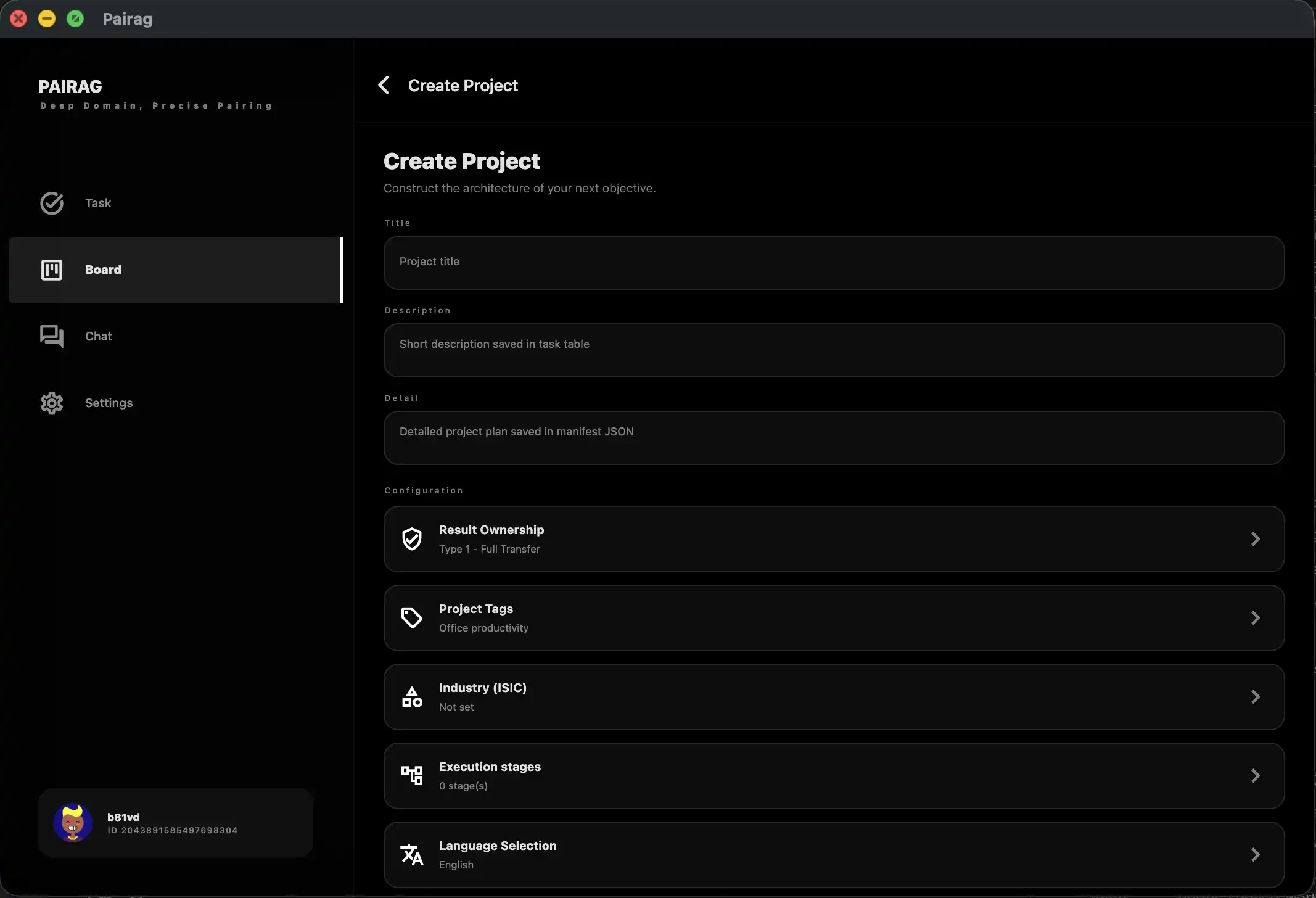Viewport: 1316px width, 898px height.
Task: Open the Task menu label
Action: [x=98, y=203]
